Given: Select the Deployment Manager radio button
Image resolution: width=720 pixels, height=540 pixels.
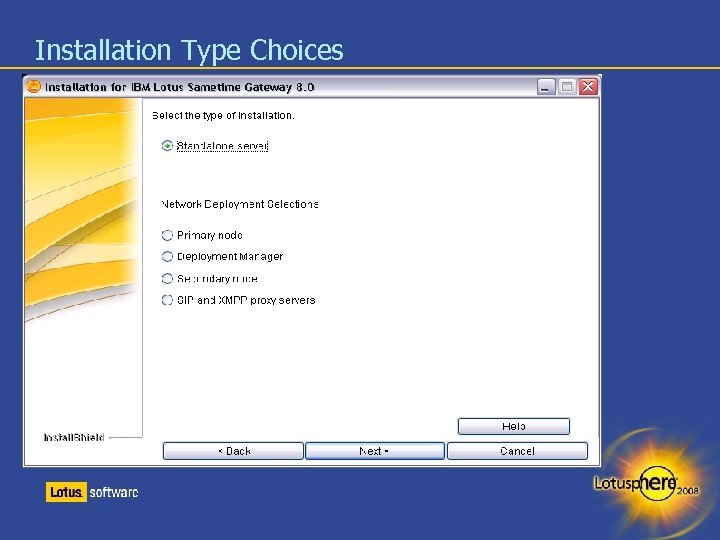Looking at the screenshot, I should (x=167, y=257).
